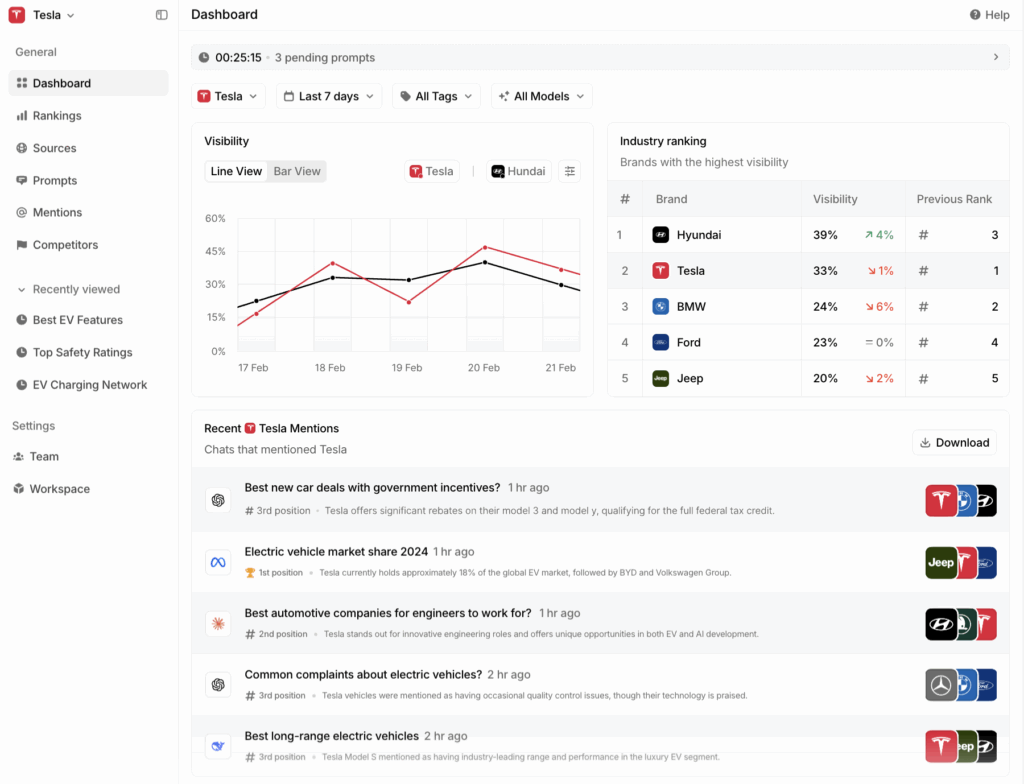Expand the pending prompts banner chevron

[996, 57]
